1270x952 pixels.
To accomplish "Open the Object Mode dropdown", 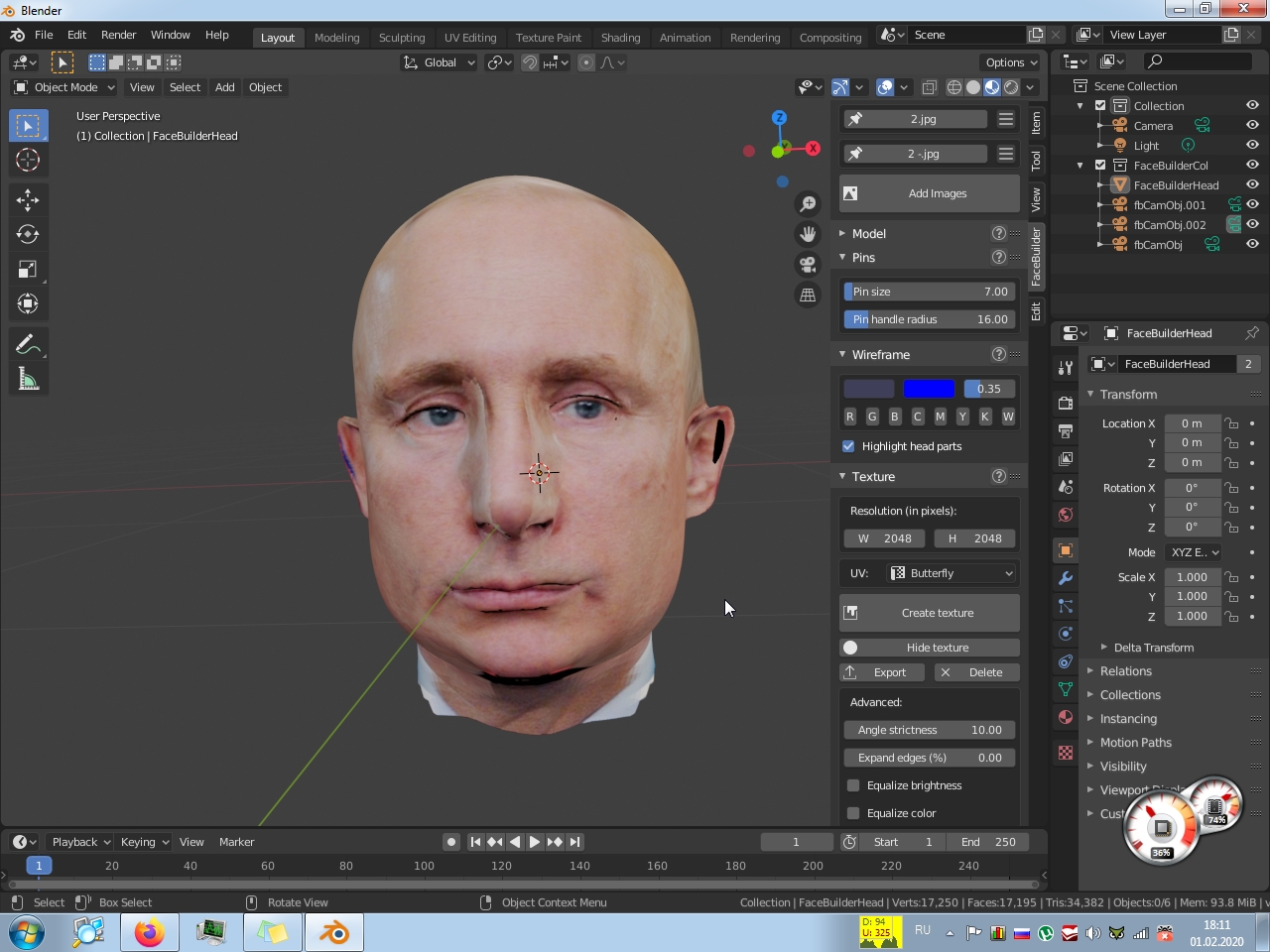I will [x=64, y=87].
